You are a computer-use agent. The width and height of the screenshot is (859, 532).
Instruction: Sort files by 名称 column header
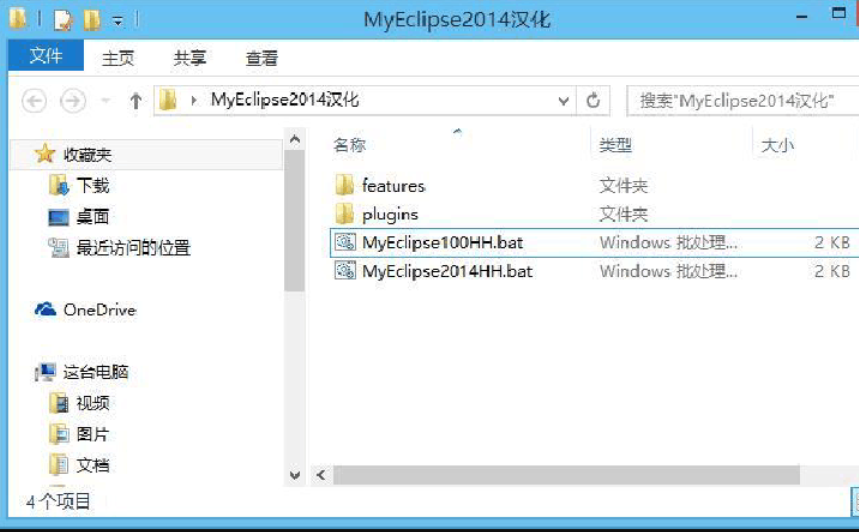pos(350,145)
